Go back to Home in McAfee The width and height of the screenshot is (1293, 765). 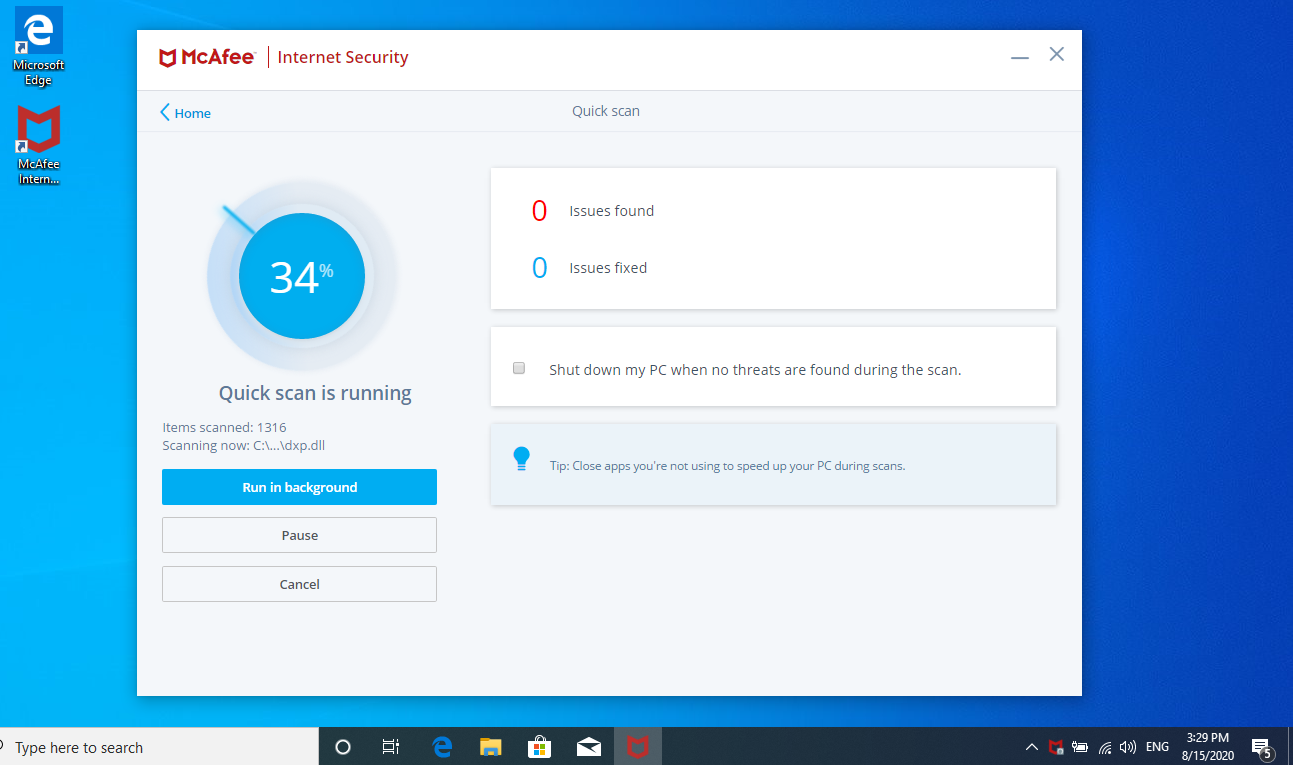point(185,113)
